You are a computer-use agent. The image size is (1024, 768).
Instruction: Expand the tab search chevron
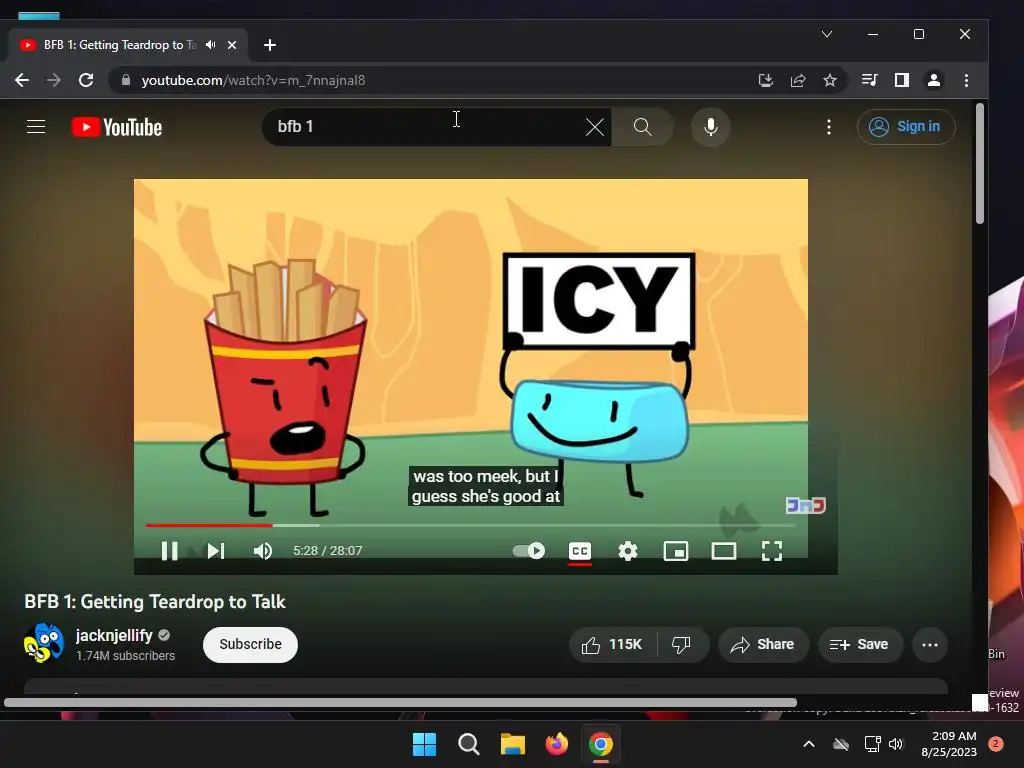click(827, 34)
